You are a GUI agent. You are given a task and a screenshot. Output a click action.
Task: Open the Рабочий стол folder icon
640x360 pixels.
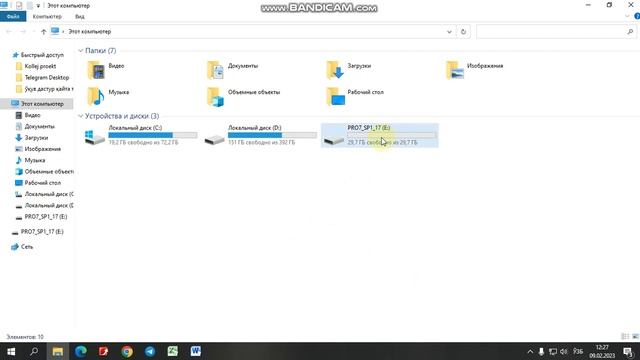click(335, 96)
